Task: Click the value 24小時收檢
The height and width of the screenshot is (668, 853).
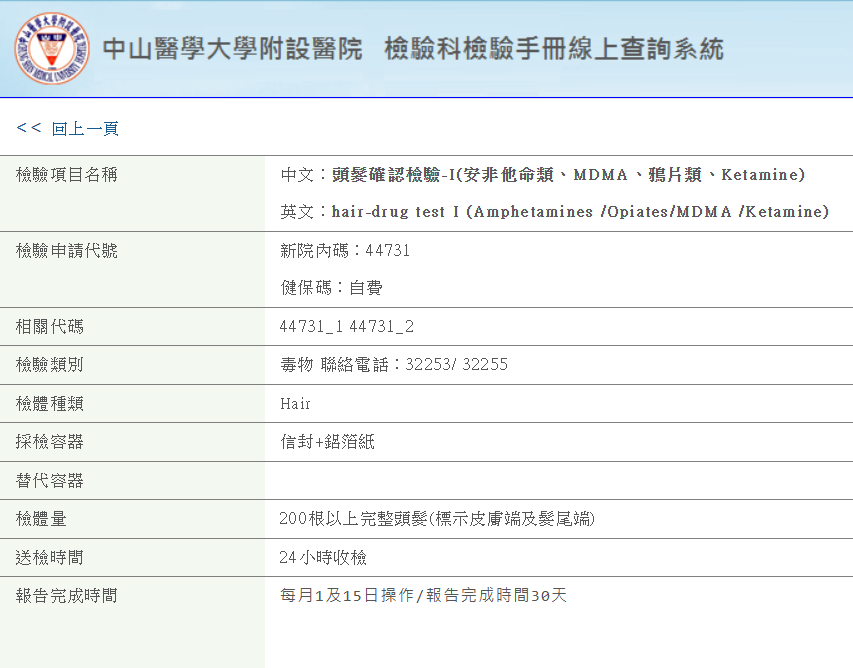Action: coord(323,558)
